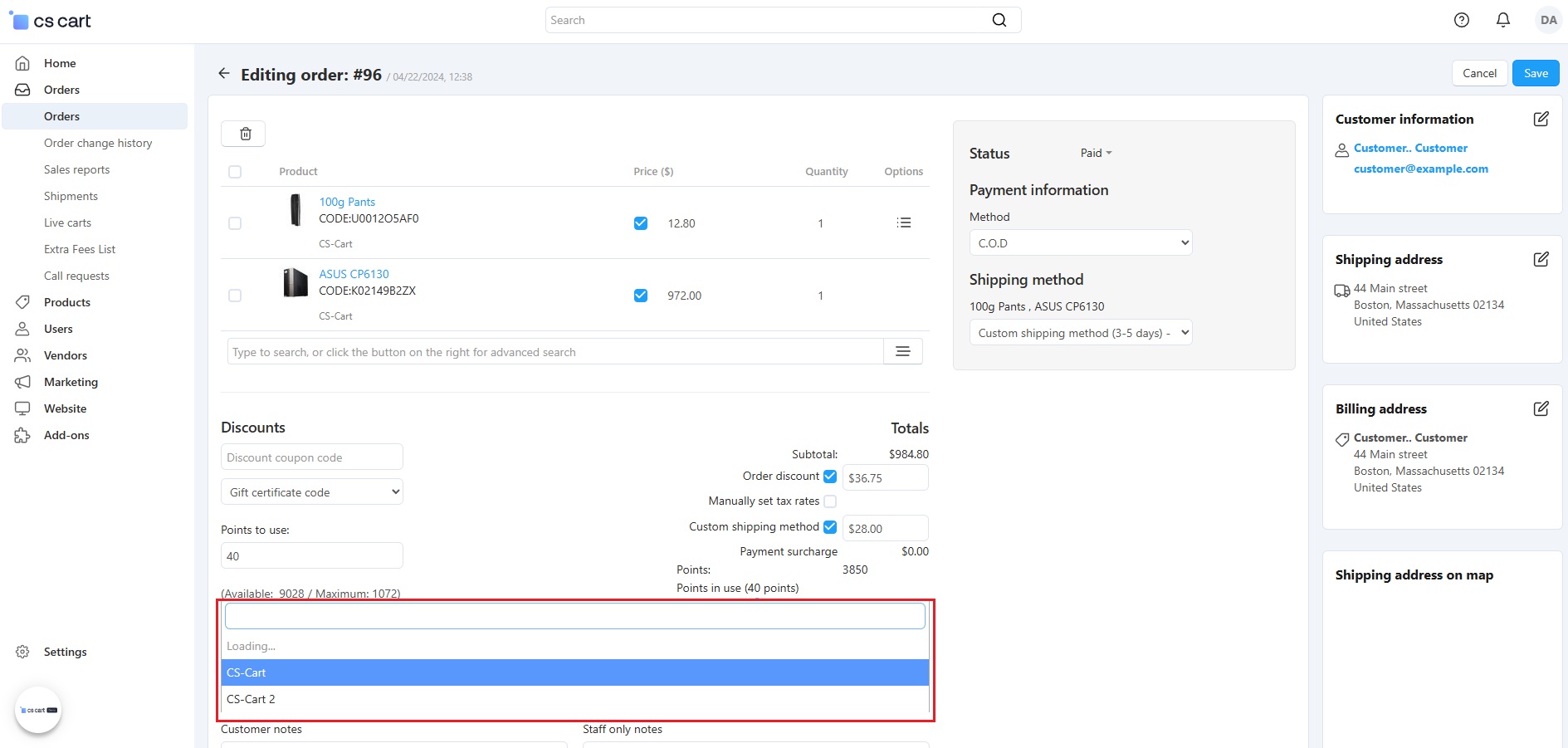Image resolution: width=1568 pixels, height=748 pixels.
Task: Open Sales reports in sidebar
Action: 76,169
